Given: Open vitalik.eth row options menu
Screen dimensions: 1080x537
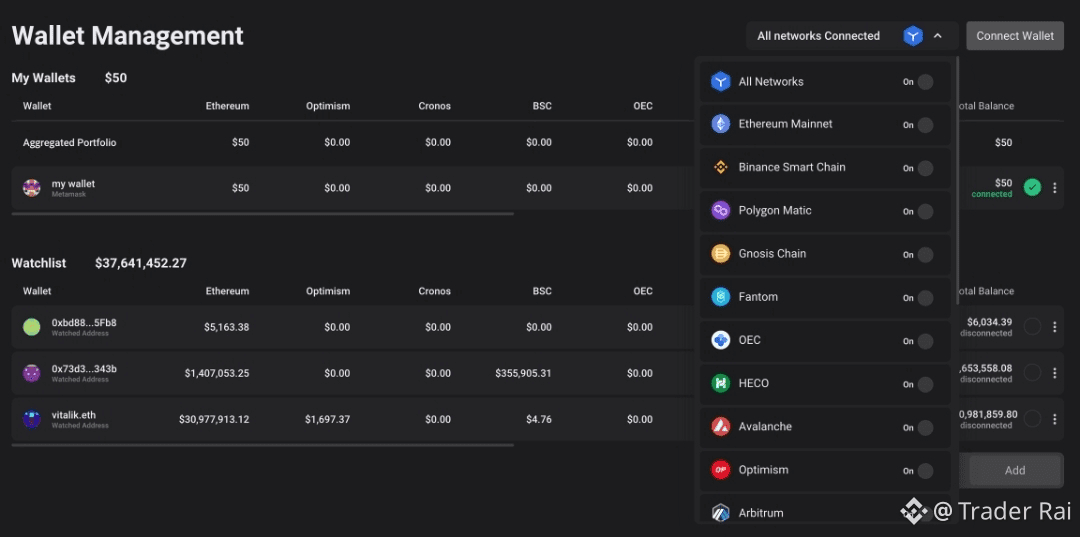Looking at the screenshot, I should pyautogui.click(x=1054, y=419).
